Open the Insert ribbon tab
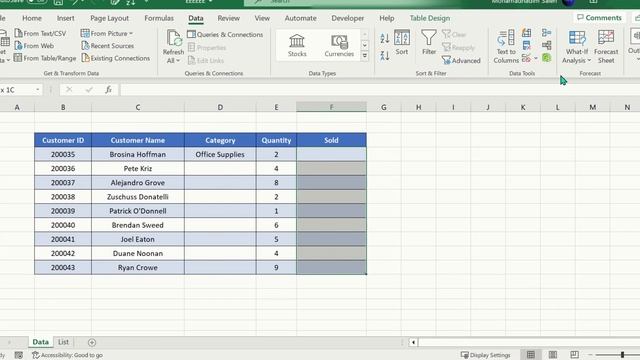The height and width of the screenshot is (360, 640). coord(66,18)
